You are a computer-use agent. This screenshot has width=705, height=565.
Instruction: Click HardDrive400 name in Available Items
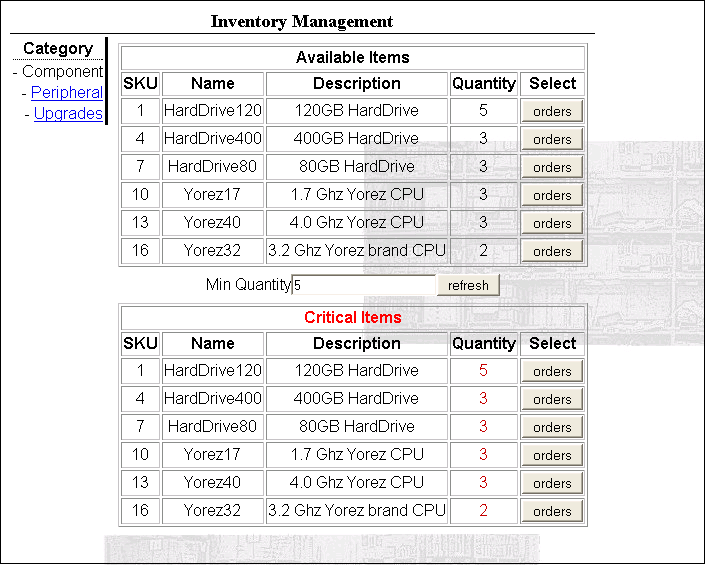tap(213, 138)
